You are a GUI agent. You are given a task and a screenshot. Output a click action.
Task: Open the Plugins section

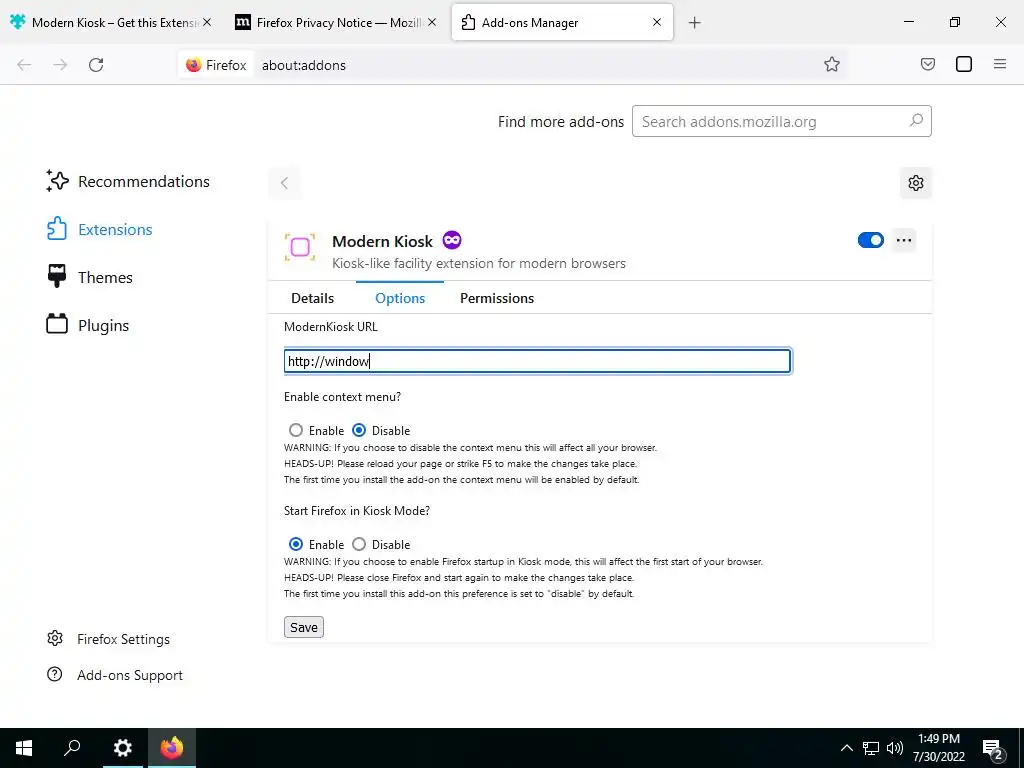pyautogui.click(x=88, y=325)
